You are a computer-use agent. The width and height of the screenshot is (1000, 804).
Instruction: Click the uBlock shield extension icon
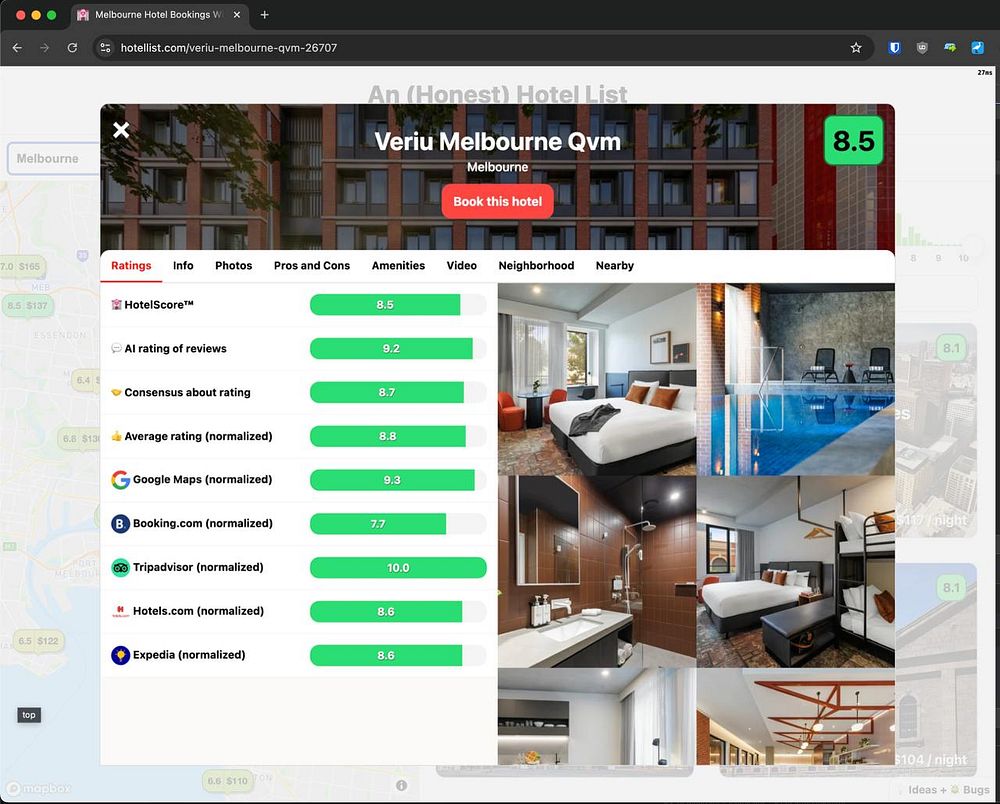coord(922,48)
